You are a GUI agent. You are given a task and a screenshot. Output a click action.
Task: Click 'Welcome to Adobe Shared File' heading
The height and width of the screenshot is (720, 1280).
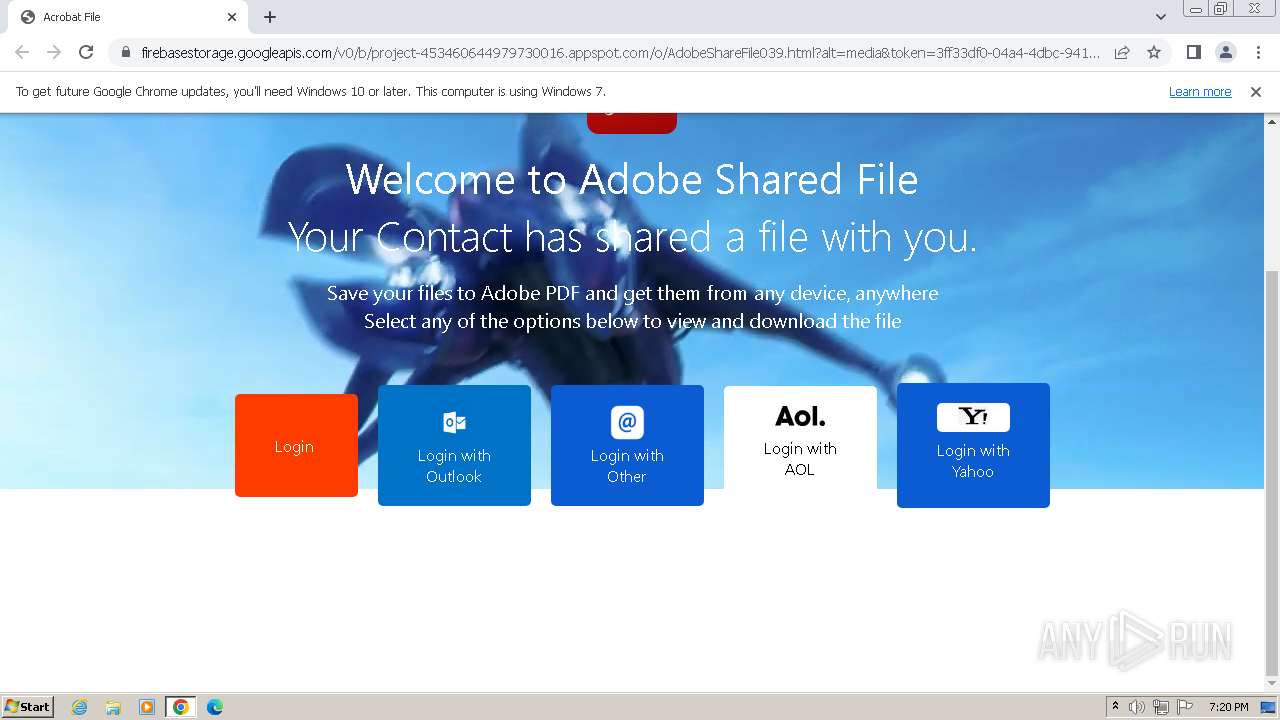click(632, 180)
